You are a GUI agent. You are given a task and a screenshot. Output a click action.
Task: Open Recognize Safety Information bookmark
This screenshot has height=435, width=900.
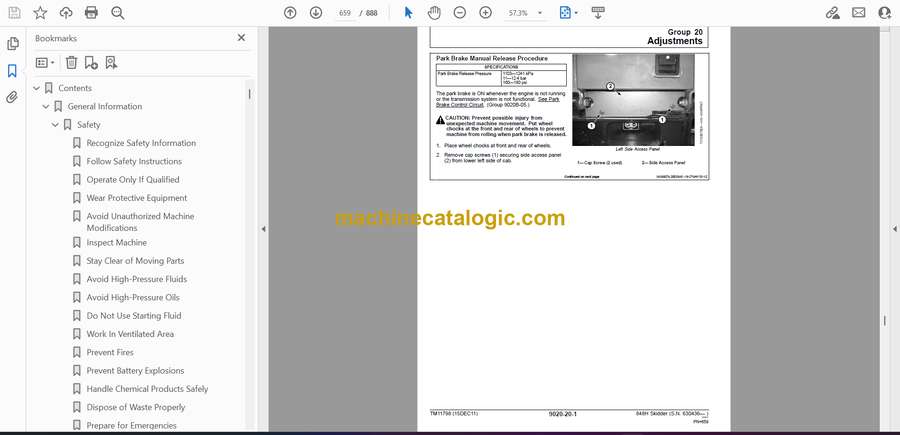tap(141, 143)
